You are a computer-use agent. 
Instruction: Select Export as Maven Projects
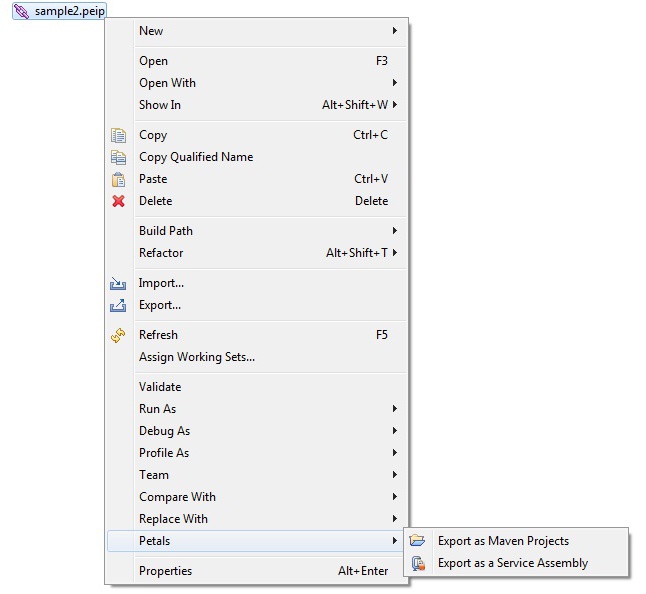pyautogui.click(x=503, y=541)
